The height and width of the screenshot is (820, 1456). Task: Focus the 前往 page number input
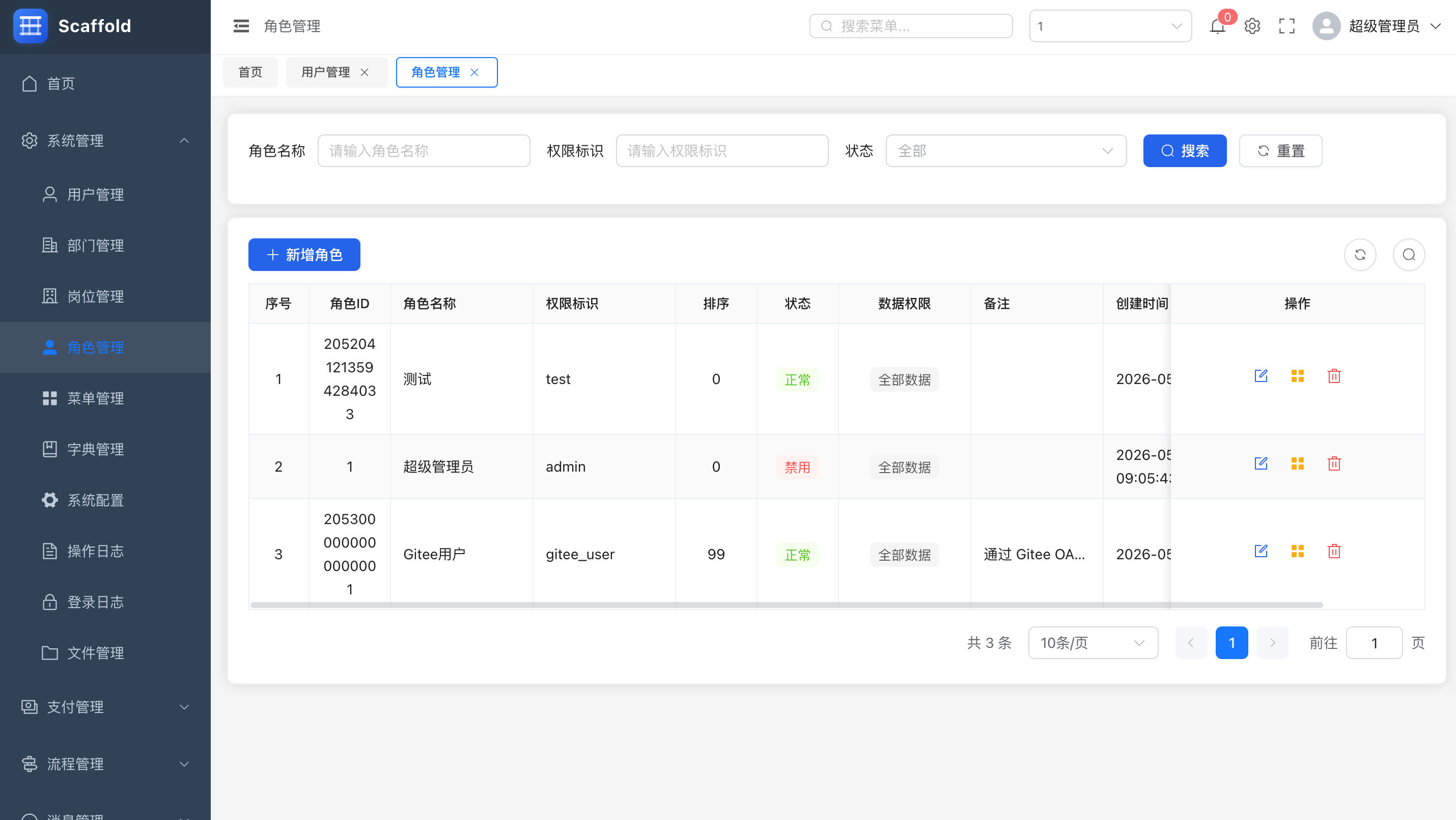pyautogui.click(x=1375, y=643)
